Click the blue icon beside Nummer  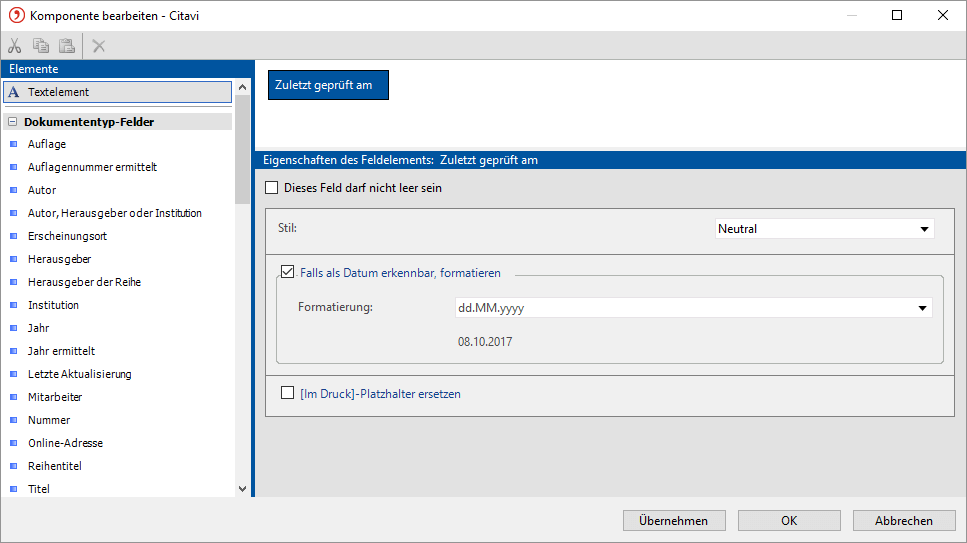[x=14, y=420]
